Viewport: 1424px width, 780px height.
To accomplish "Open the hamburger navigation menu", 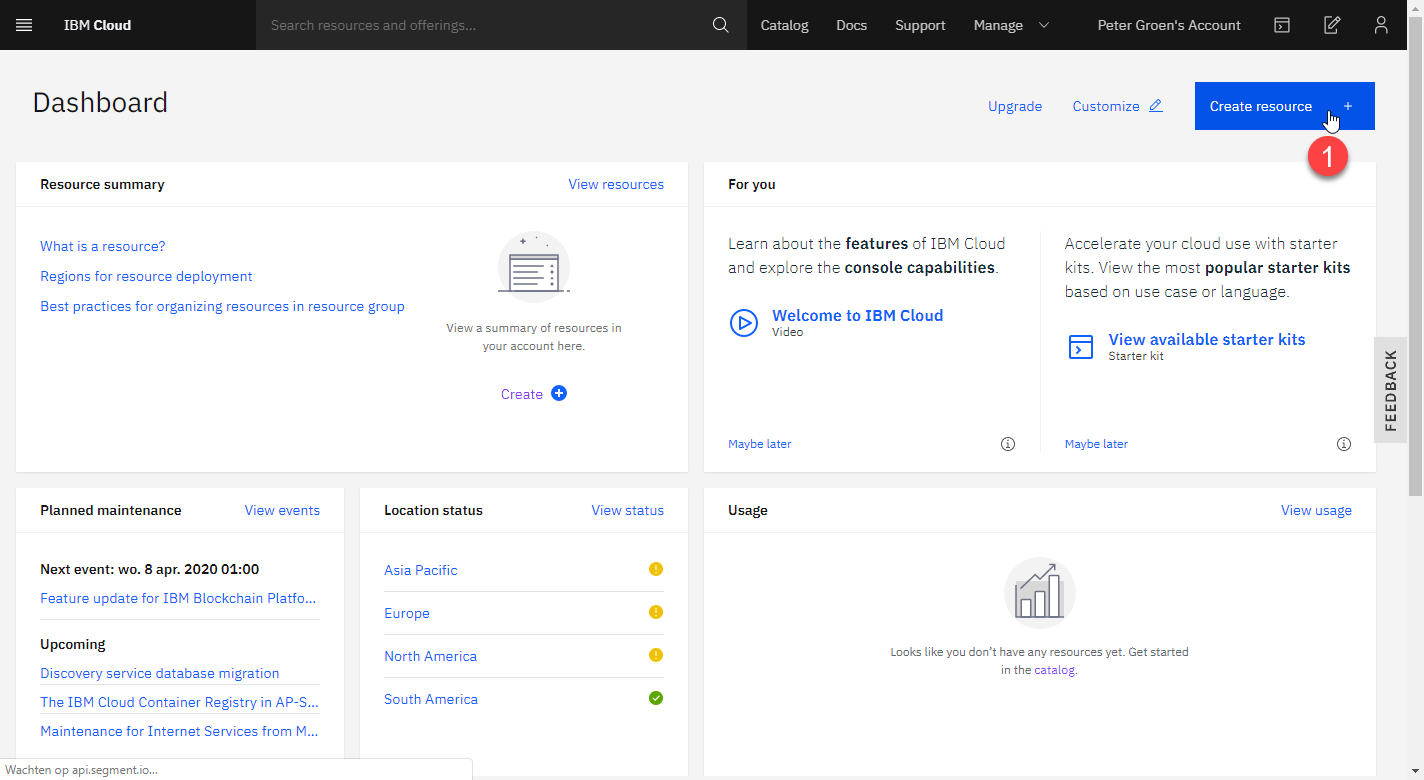I will [x=24, y=25].
